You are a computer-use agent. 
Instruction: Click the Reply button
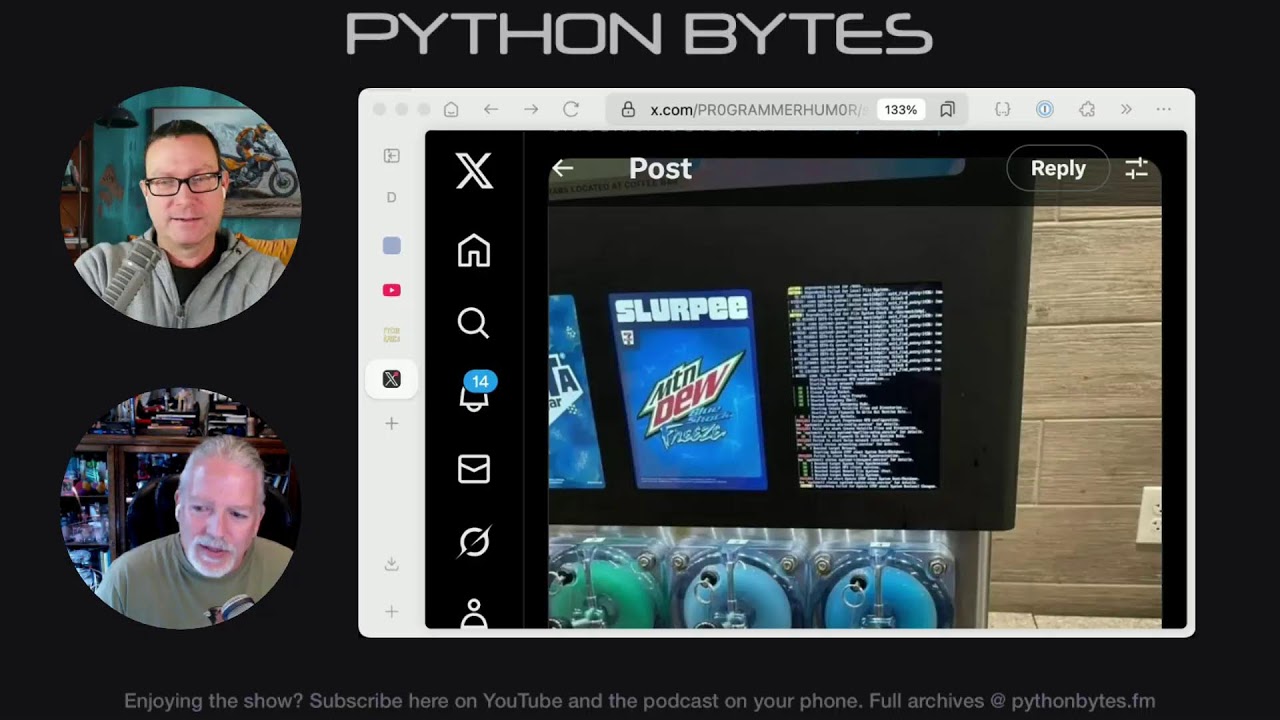1058,169
